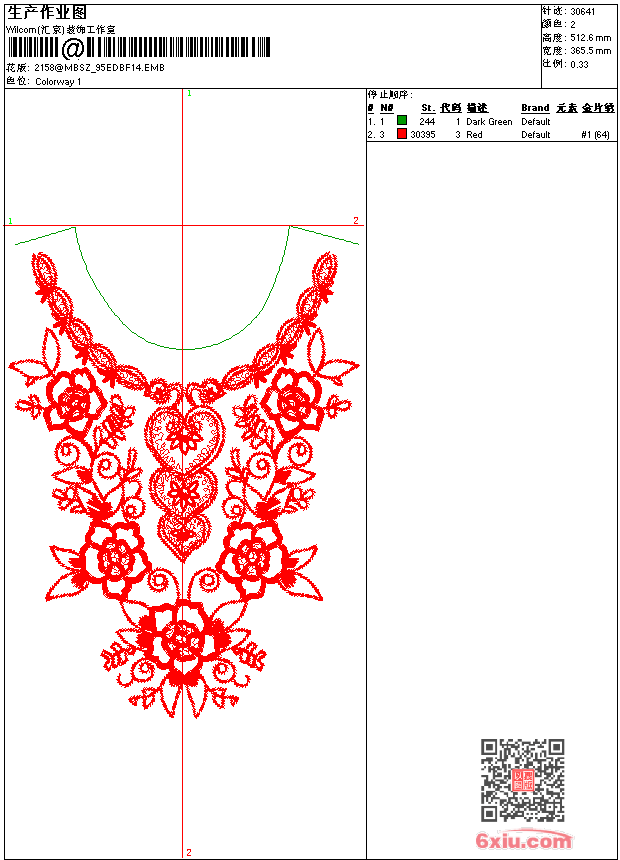The image size is (620, 860).
Task: Click the 金片数 column header
Action: (598, 108)
